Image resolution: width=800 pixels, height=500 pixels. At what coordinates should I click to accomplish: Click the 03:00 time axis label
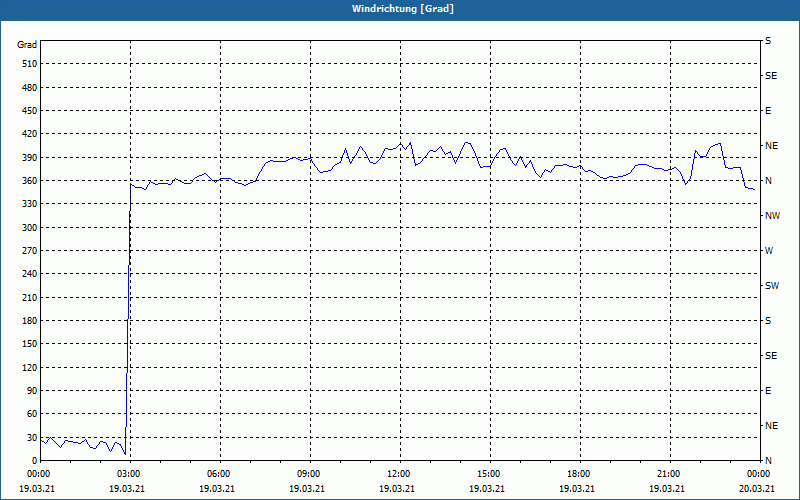click(x=130, y=474)
